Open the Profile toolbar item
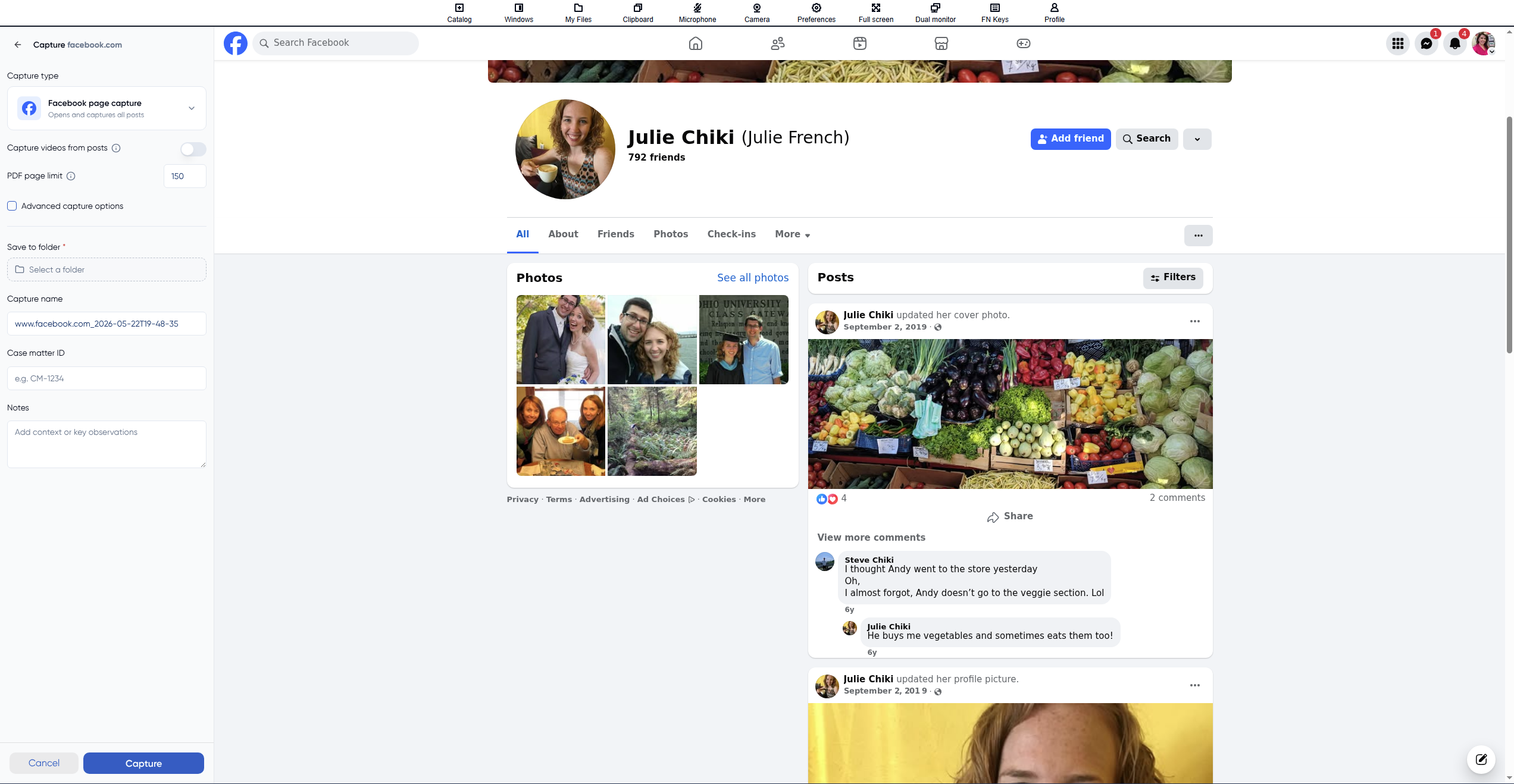 point(1054,12)
